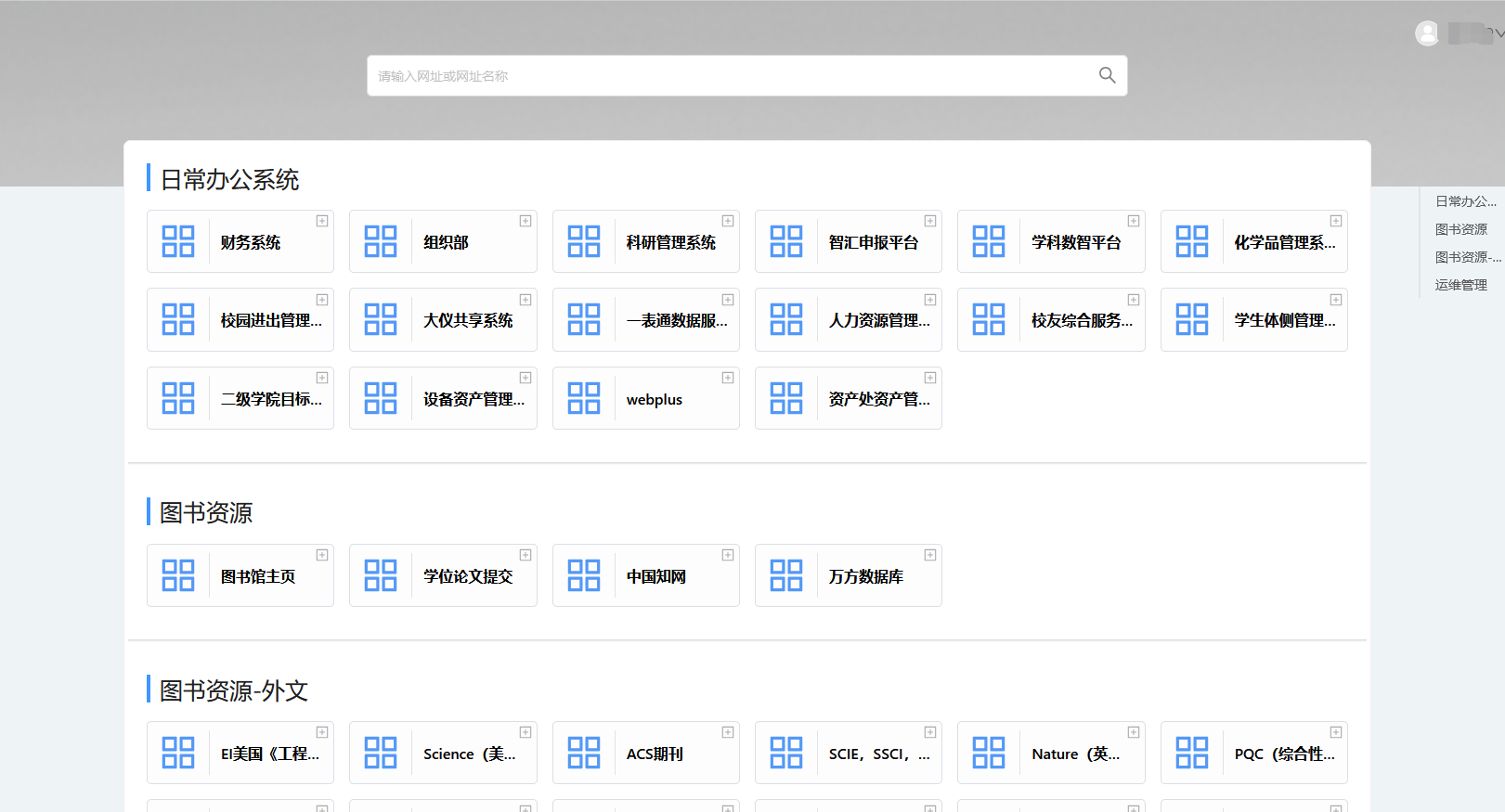Go to 日常办公 in side navigation

coord(1464,201)
